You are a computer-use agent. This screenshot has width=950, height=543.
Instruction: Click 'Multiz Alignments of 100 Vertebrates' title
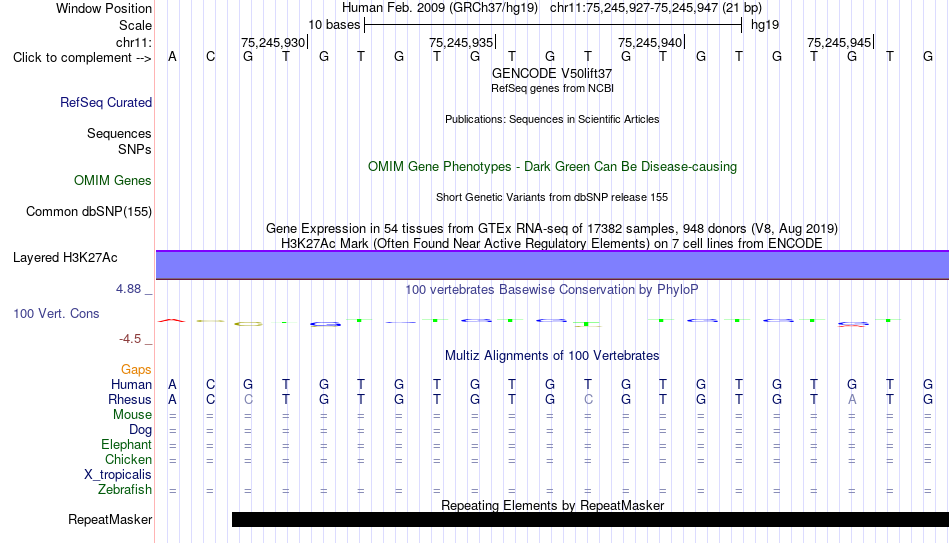552,356
